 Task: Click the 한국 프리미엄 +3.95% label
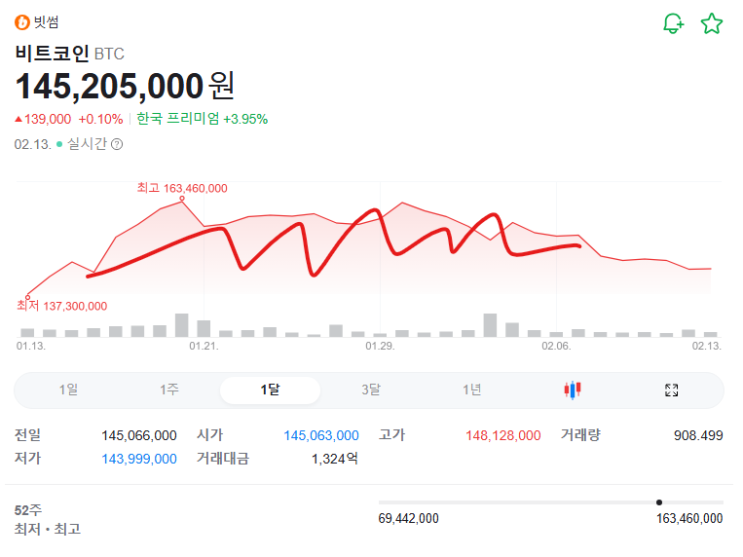202,119
